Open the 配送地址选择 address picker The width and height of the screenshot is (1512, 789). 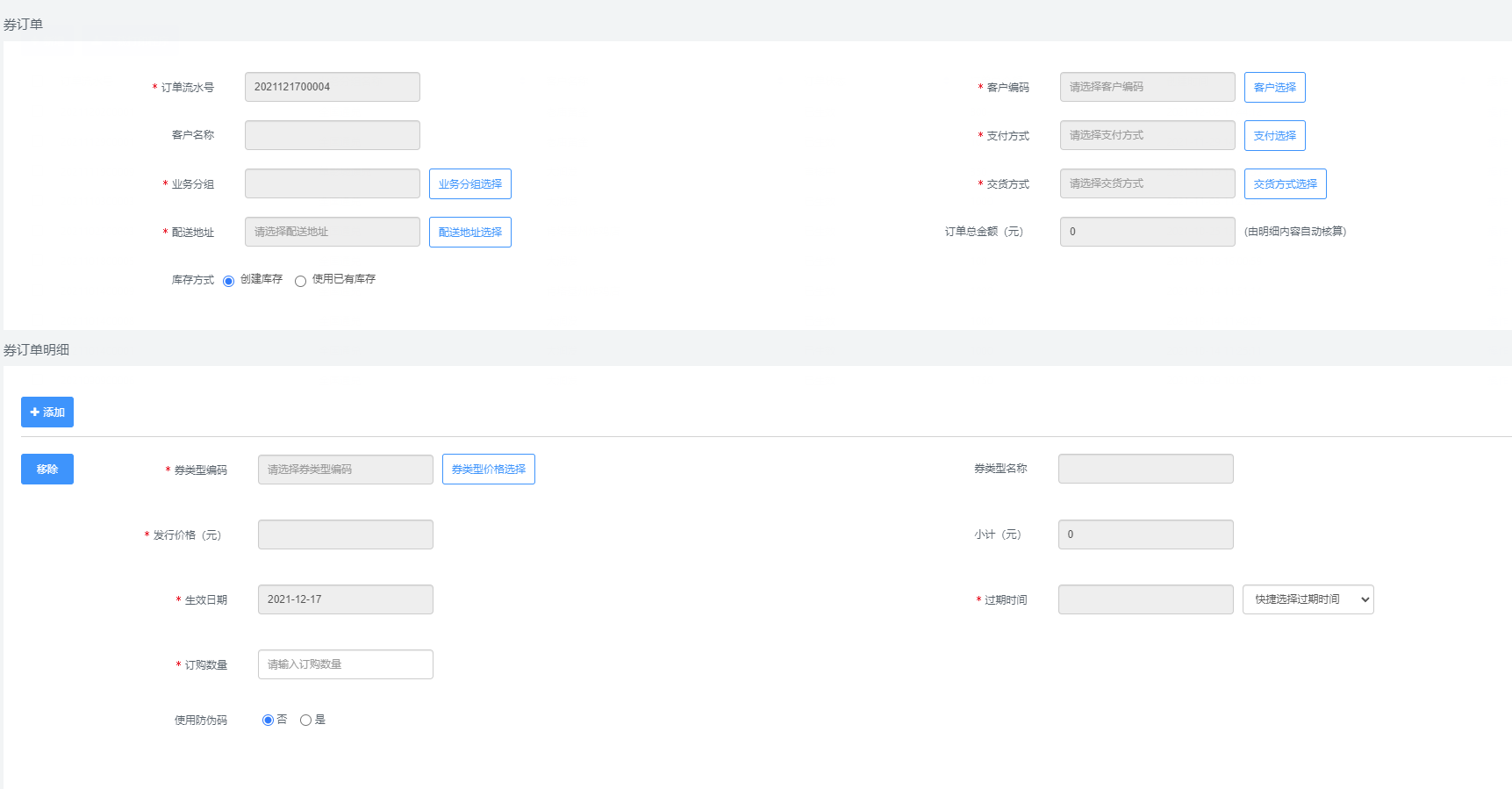[469, 232]
